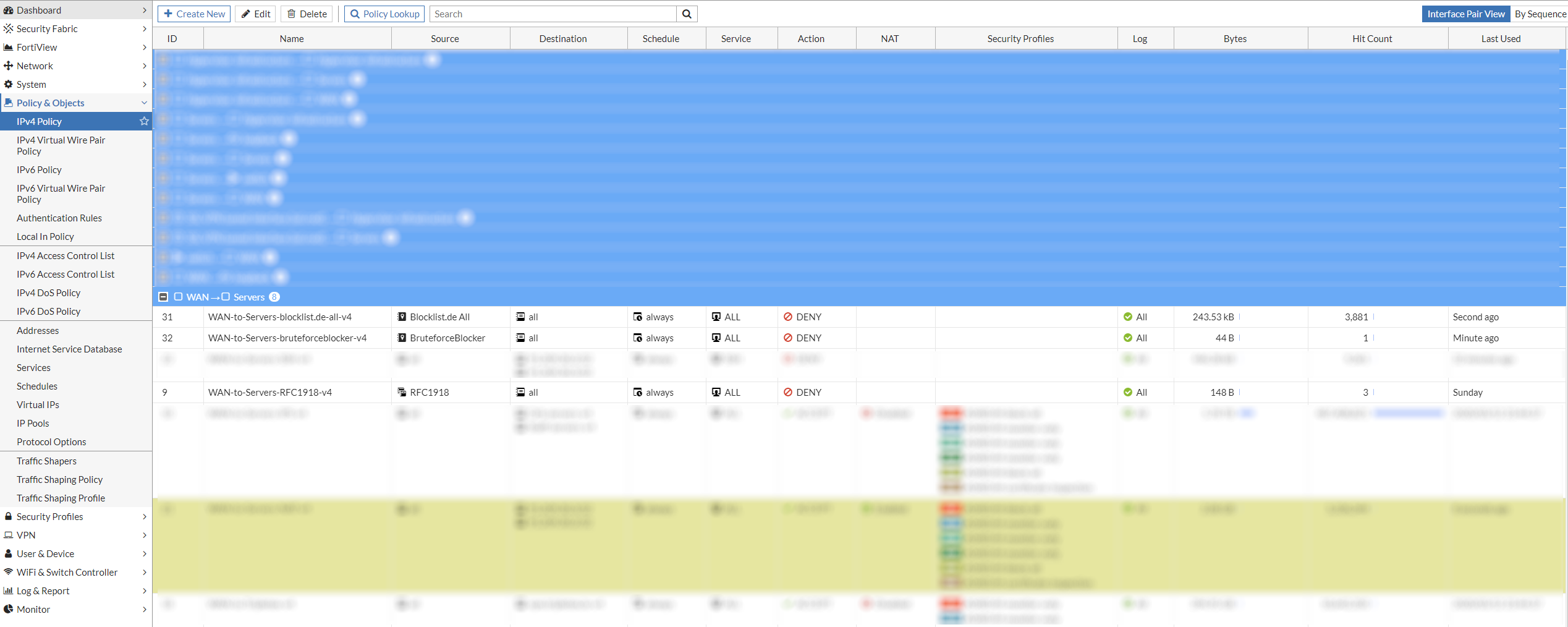The image size is (1568, 627).
Task: Open Internet Service Database page
Action: [x=69, y=349]
